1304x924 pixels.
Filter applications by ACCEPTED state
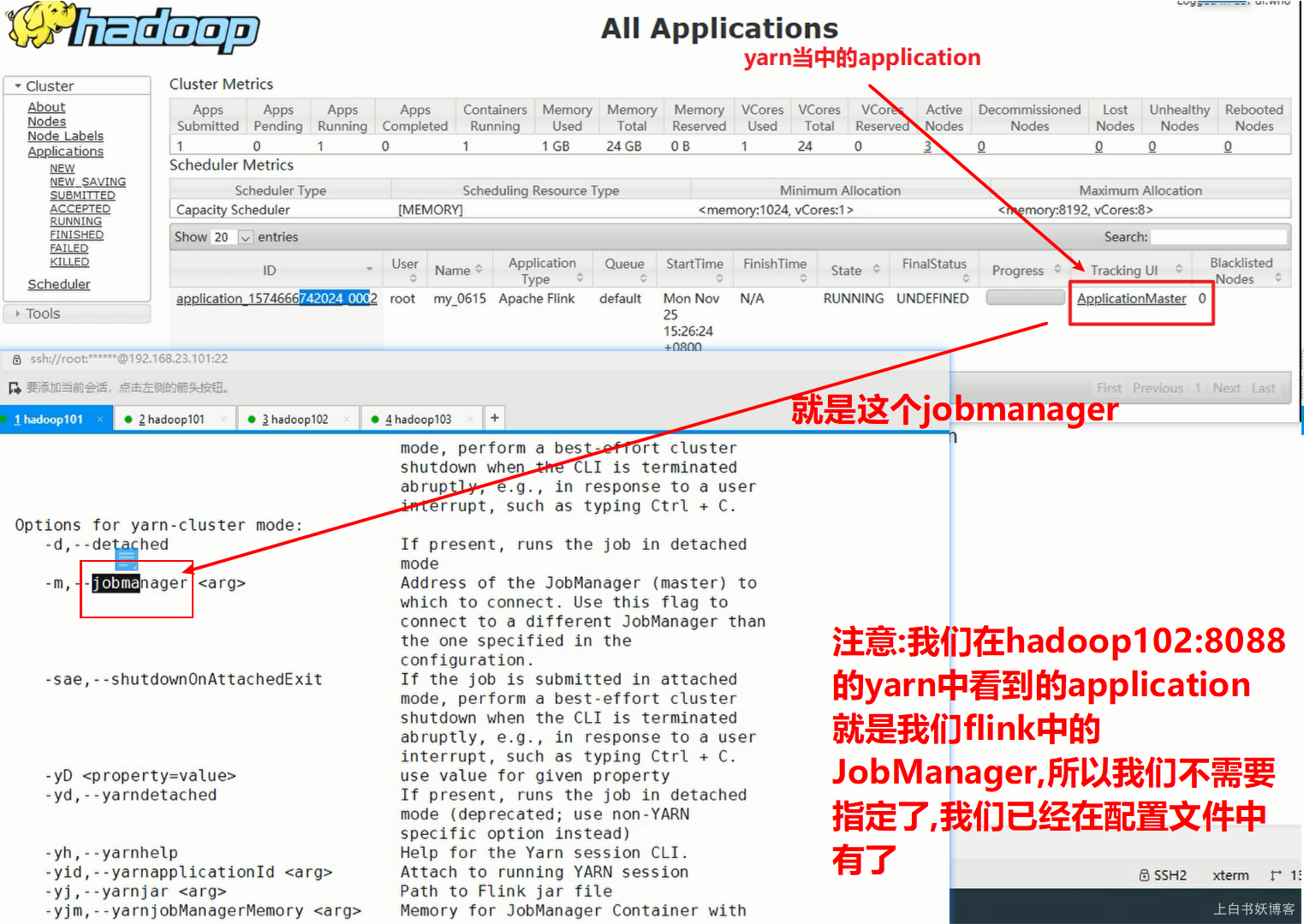[x=80, y=208]
